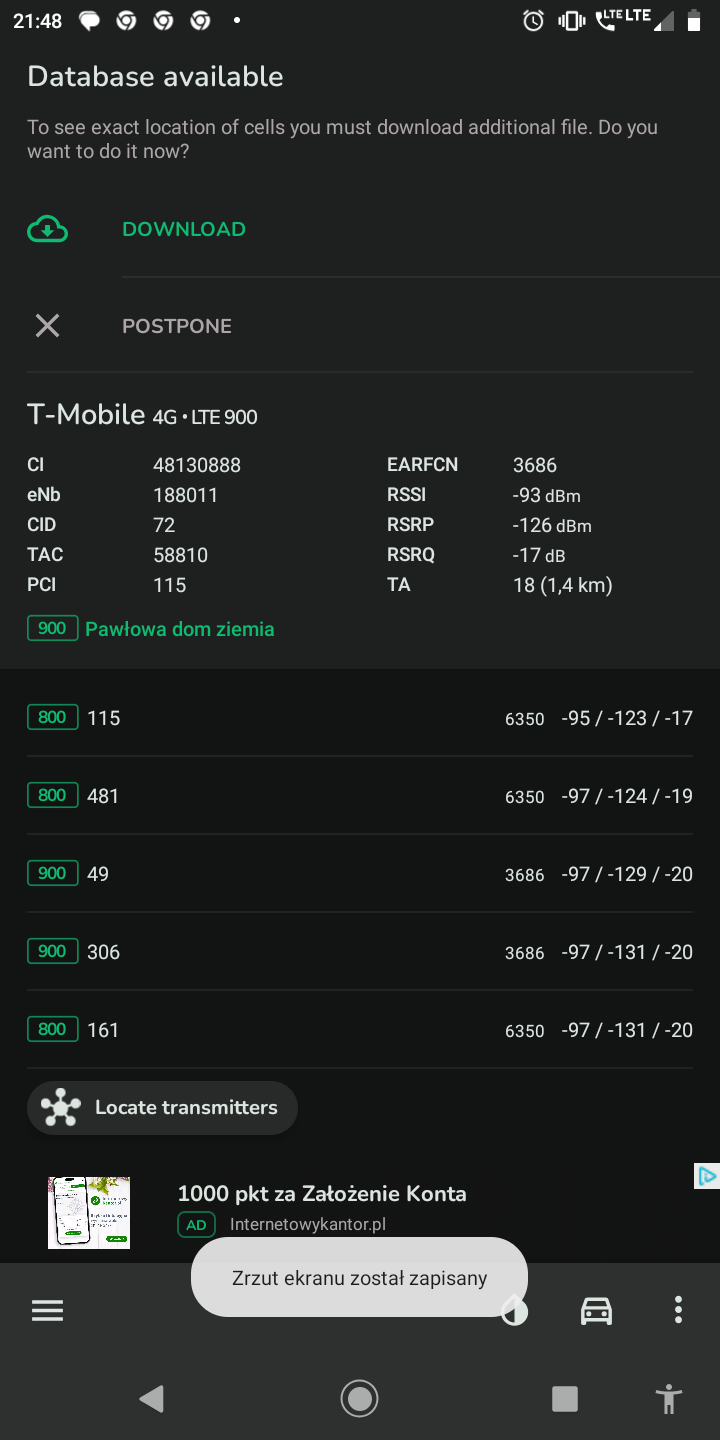Open the three-dot overflow menu
Viewport: 720px width, 1440px height.
point(678,1310)
